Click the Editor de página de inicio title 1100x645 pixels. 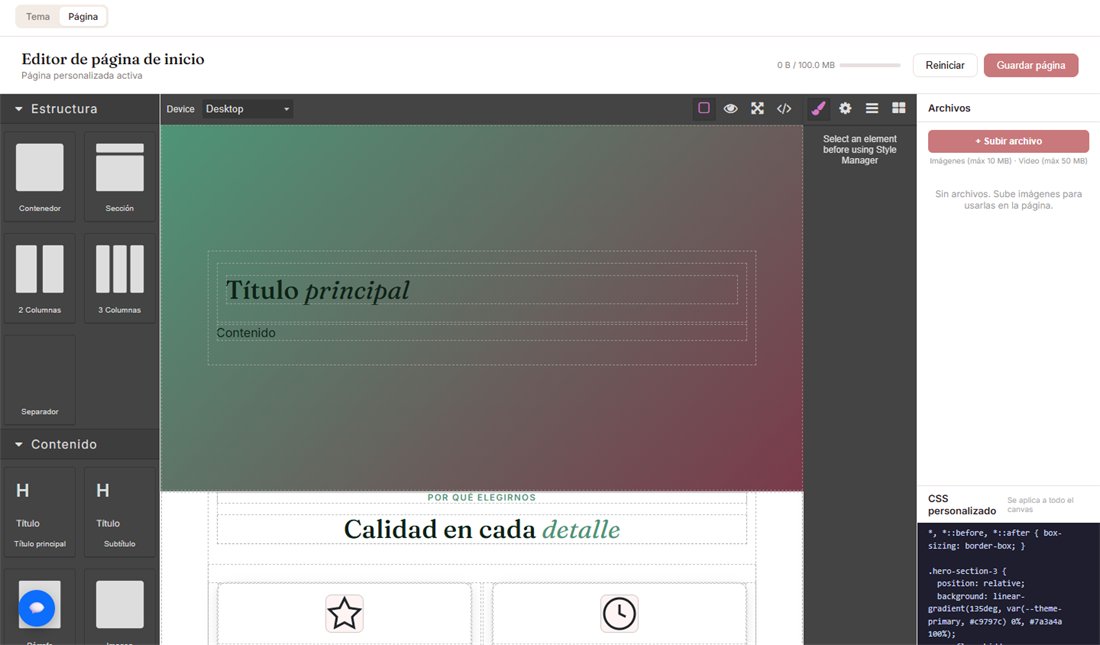click(113, 59)
